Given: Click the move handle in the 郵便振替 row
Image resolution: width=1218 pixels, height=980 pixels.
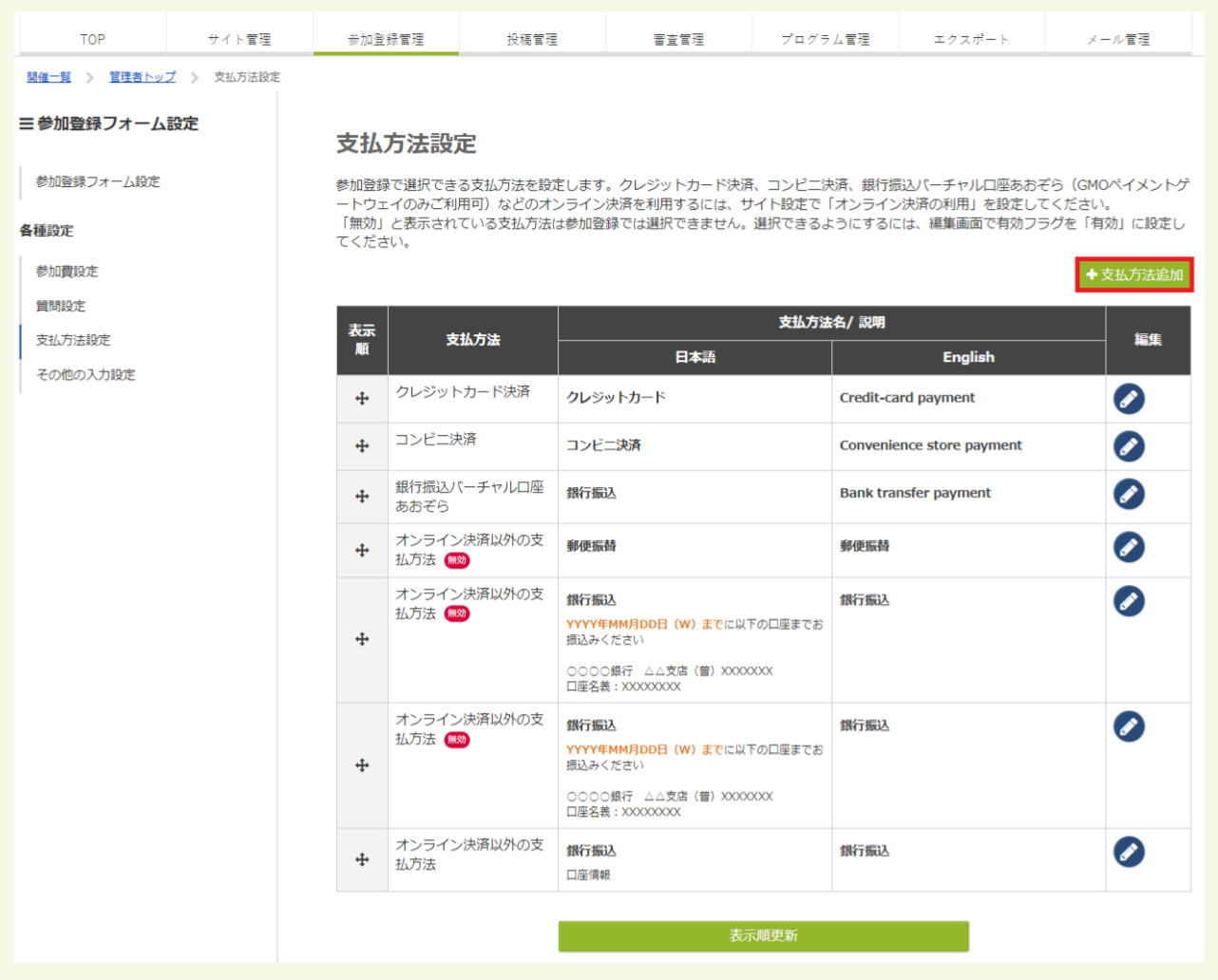Looking at the screenshot, I should tap(362, 551).
